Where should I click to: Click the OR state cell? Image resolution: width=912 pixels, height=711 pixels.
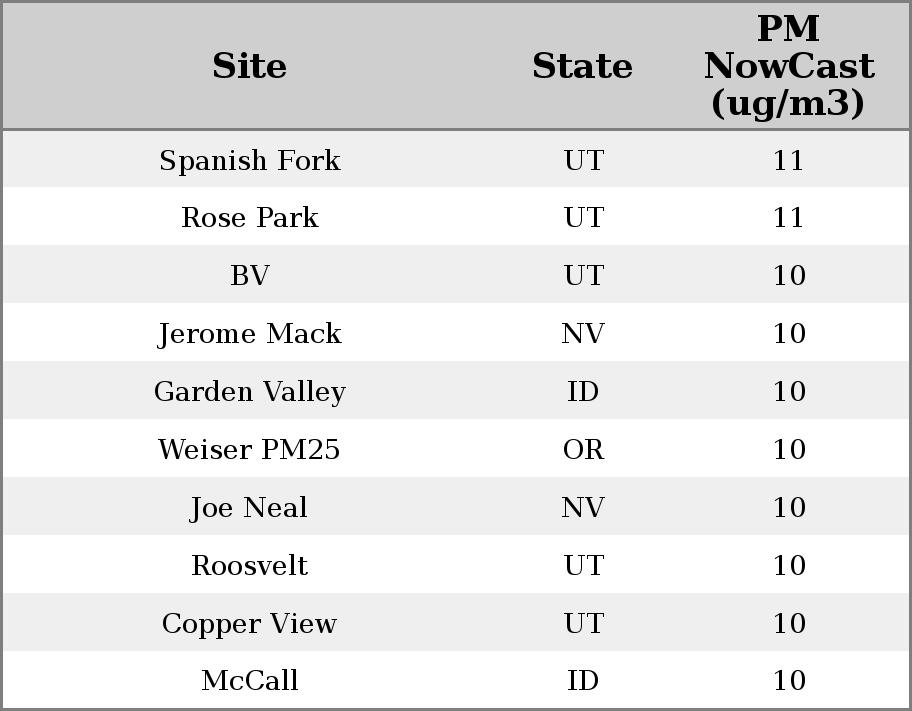[x=583, y=450]
